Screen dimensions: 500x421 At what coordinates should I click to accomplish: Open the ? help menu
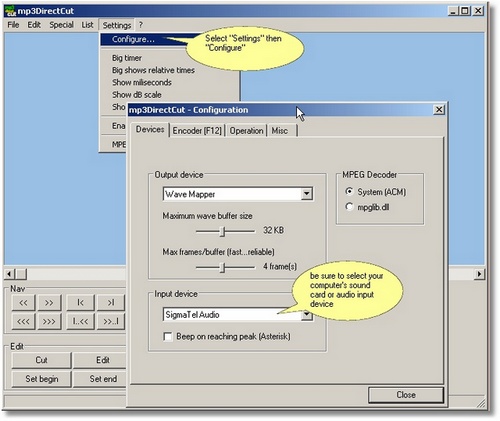pos(141,25)
